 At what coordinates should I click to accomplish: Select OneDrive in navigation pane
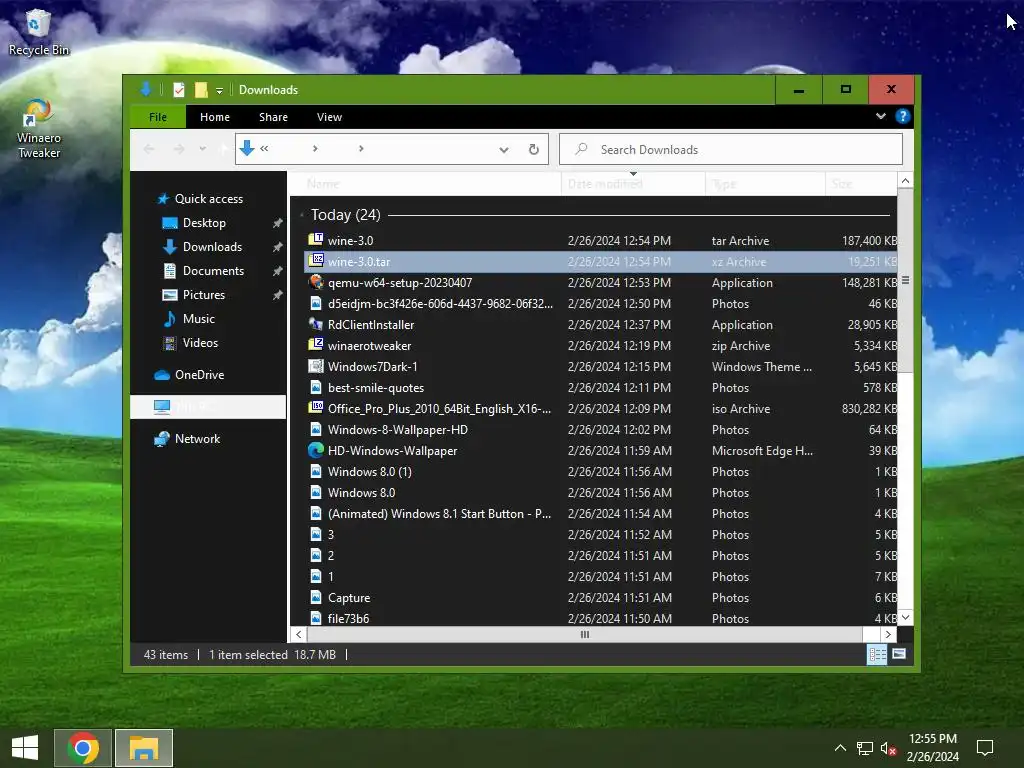point(199,375)
